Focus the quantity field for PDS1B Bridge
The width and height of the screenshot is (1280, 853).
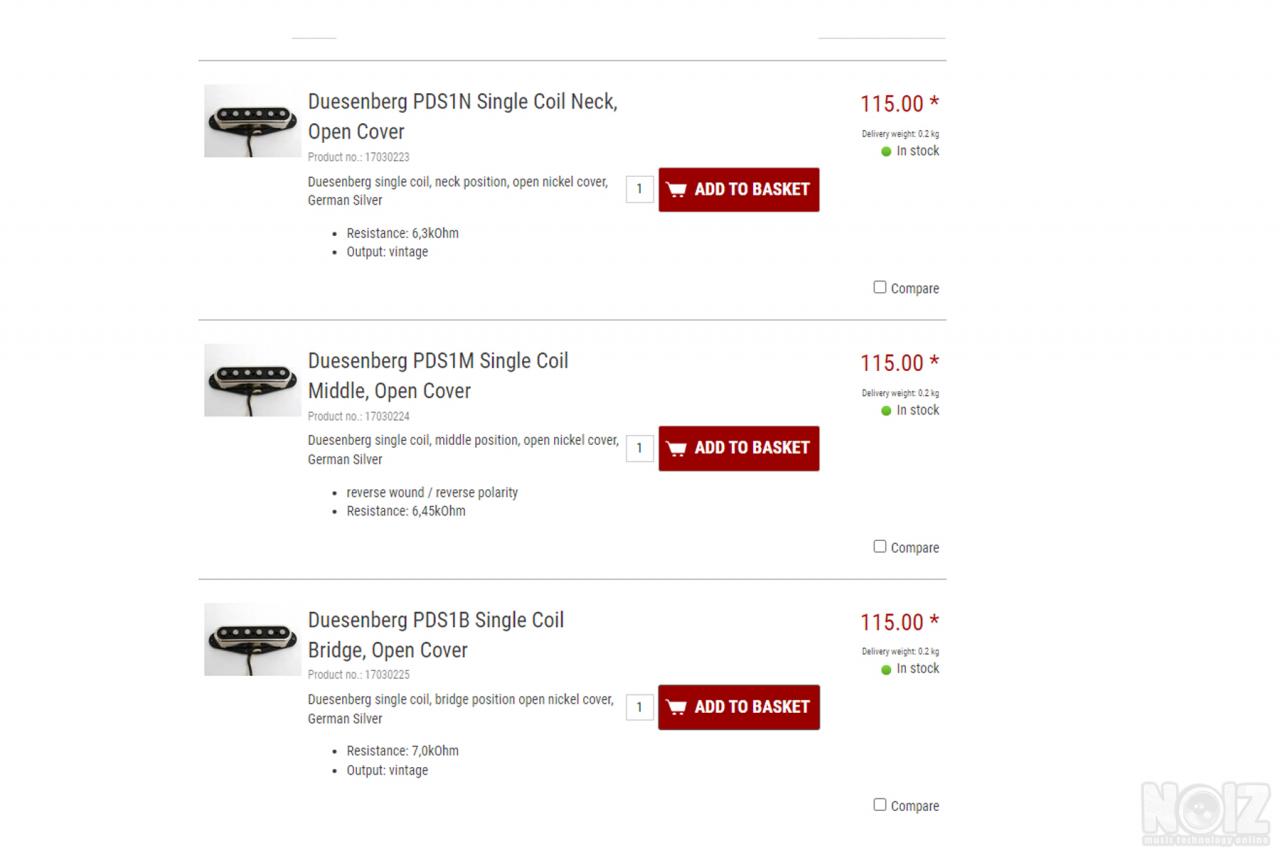(x=639, y=707)
